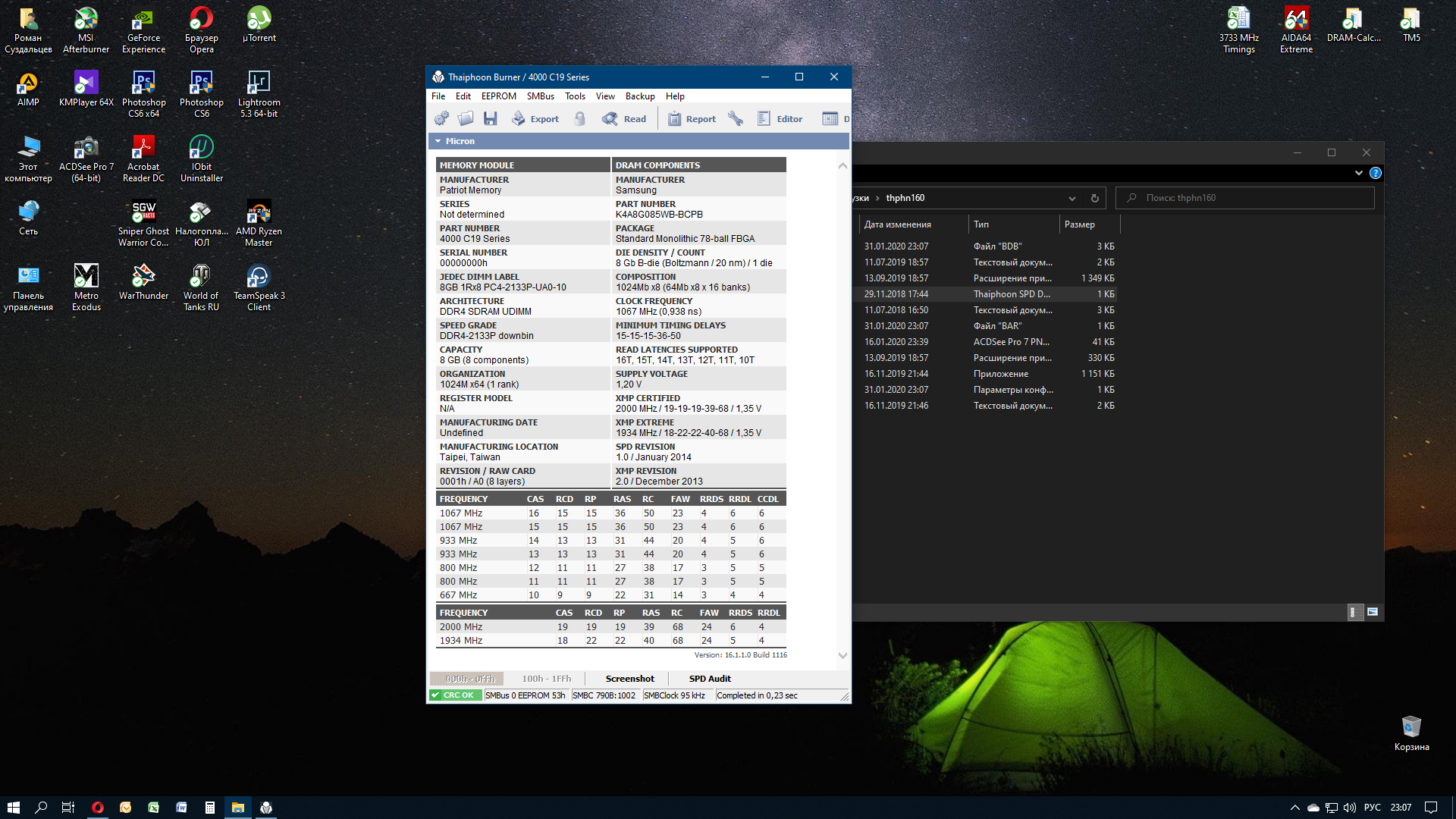
Task: Click the calendar grid icon on the toolbar
Action: pyautogui.click(x=830, y=118)
